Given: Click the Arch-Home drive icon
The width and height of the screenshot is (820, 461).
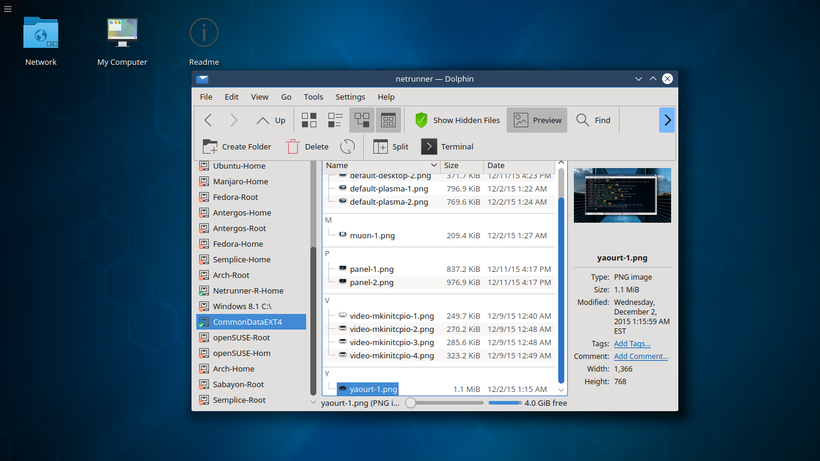Looking at the screenshot, I should [x=204, y=368].
